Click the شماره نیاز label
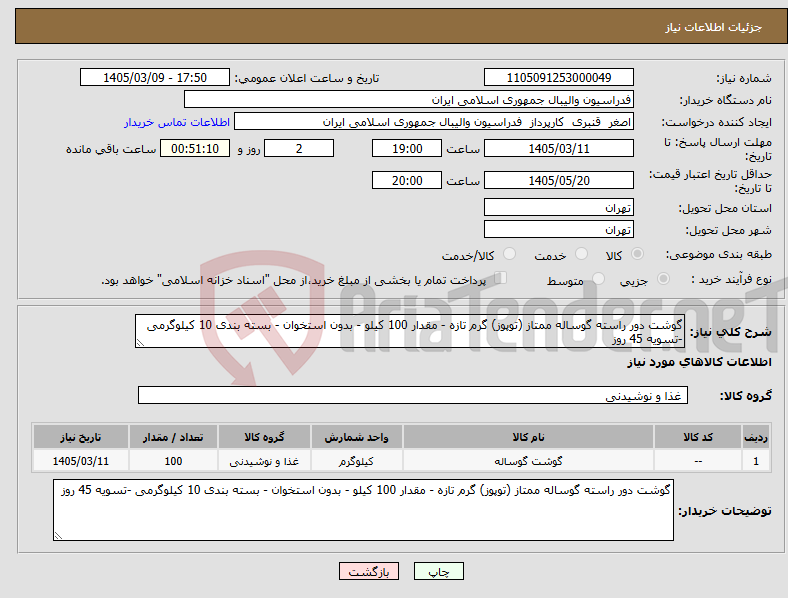788x598 pixels. coord(743,78)
